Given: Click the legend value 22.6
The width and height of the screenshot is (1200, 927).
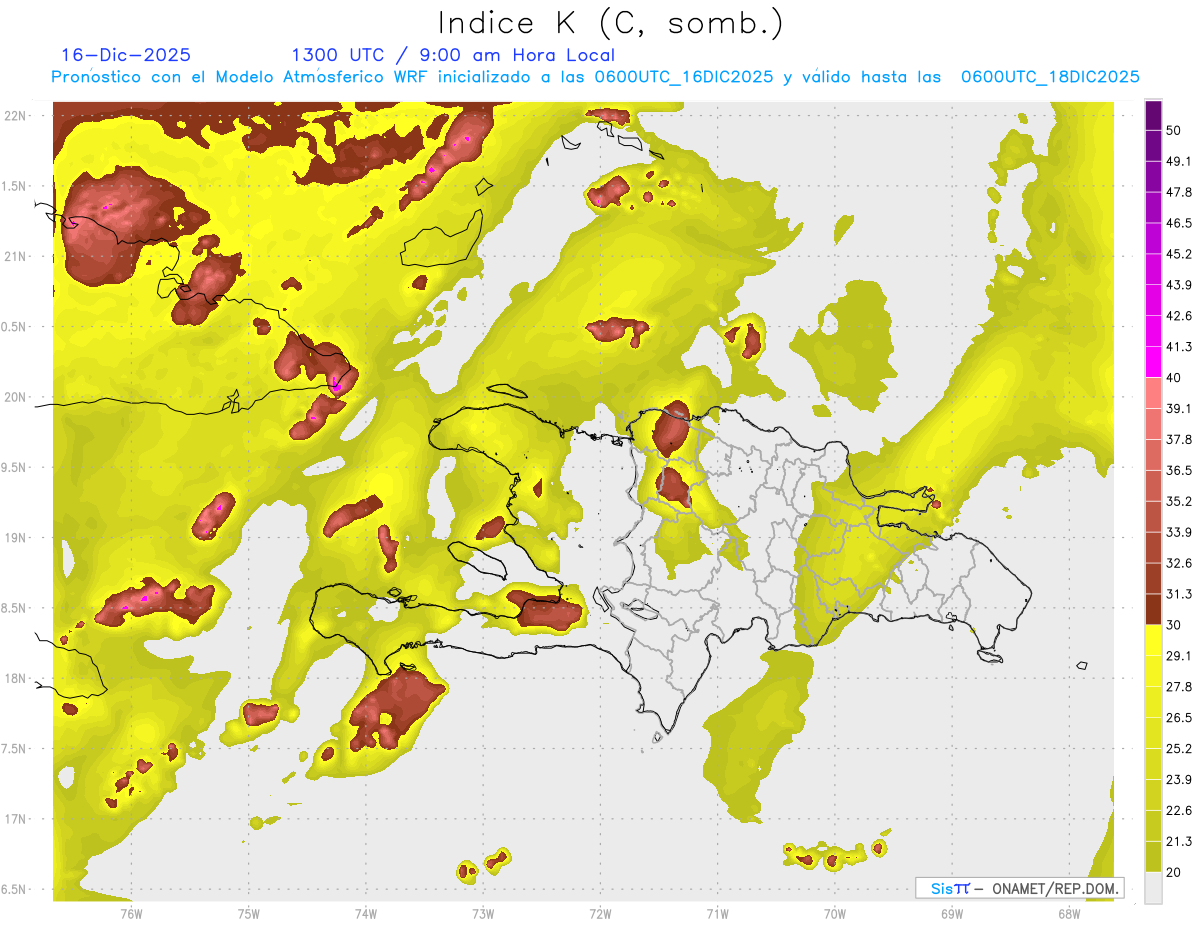Looking at the screenshot, I should tap(1179, 811).
